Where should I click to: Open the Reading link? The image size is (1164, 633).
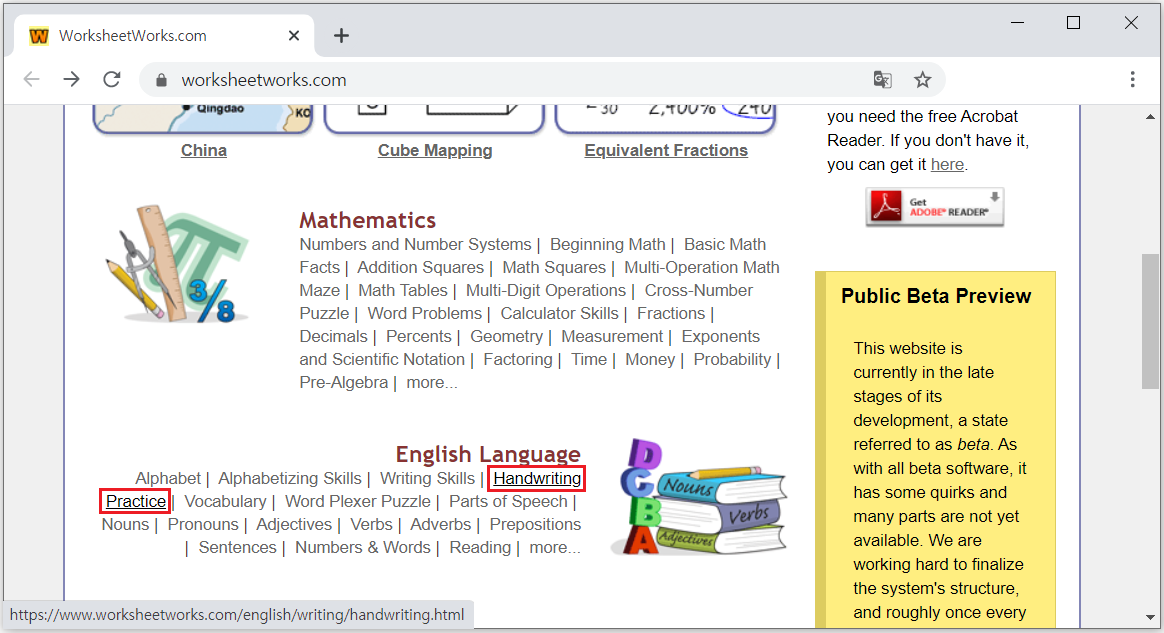pos(480,548)
